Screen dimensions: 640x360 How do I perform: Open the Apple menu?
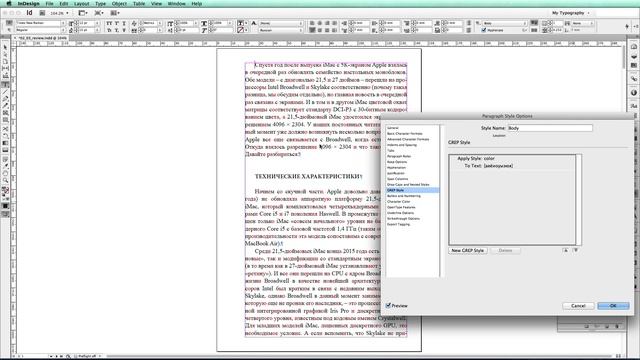pyautogui.click(x=9, y=3)
